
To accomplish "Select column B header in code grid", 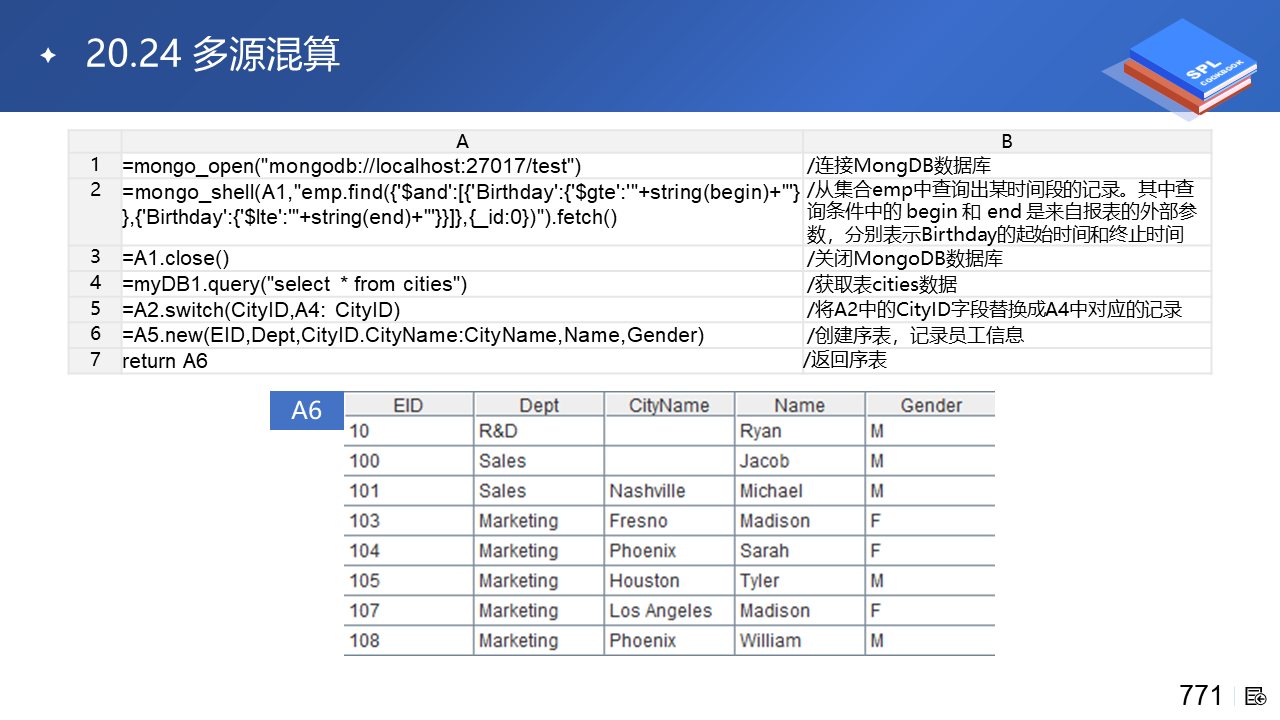I will click(1007, 141).
